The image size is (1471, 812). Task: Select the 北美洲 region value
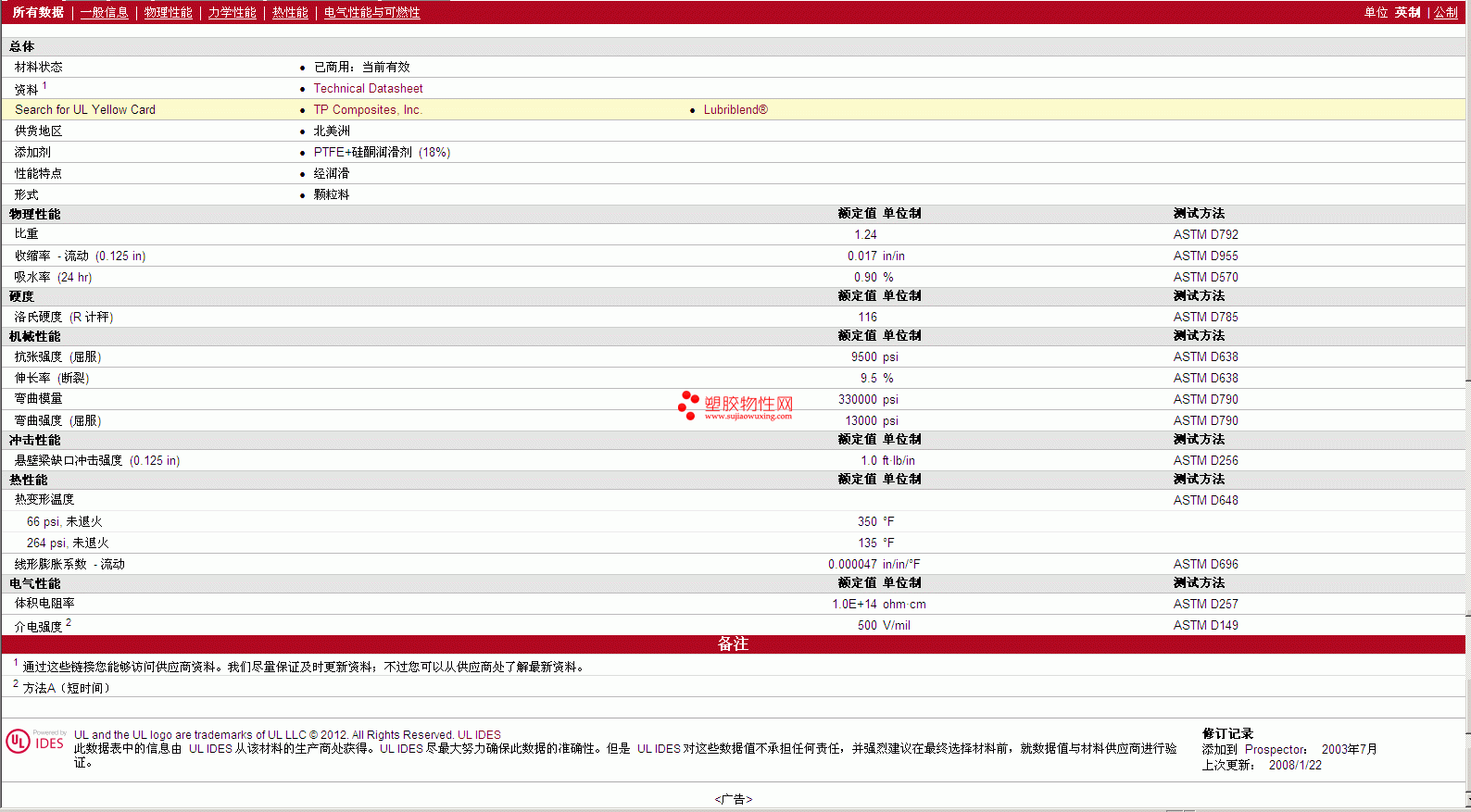tap(332, 131)
